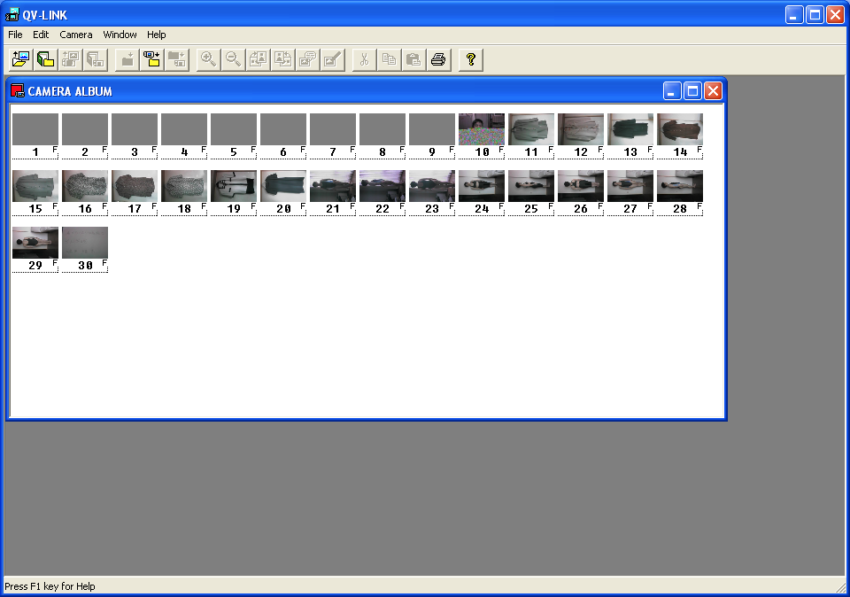Click the QV-LINK application title bar icon
The height and width of the screenshot is (597, 850).
pyautogui.click(x=11, y=15)
